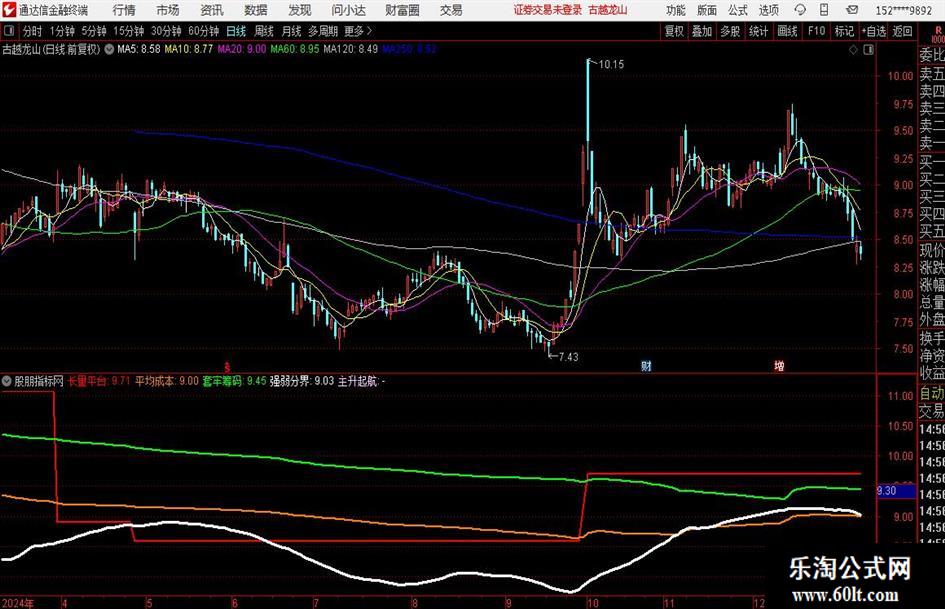Toggle the left panel layout icon

coord(8,31)
